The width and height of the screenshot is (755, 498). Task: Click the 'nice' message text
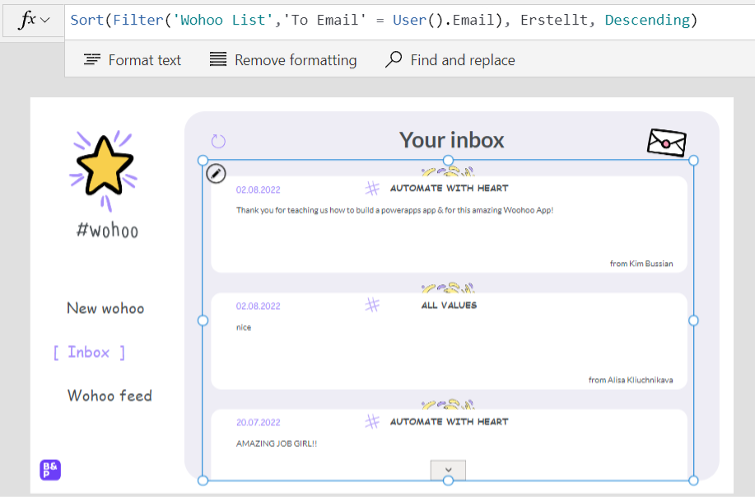click(x=244, y=328)
